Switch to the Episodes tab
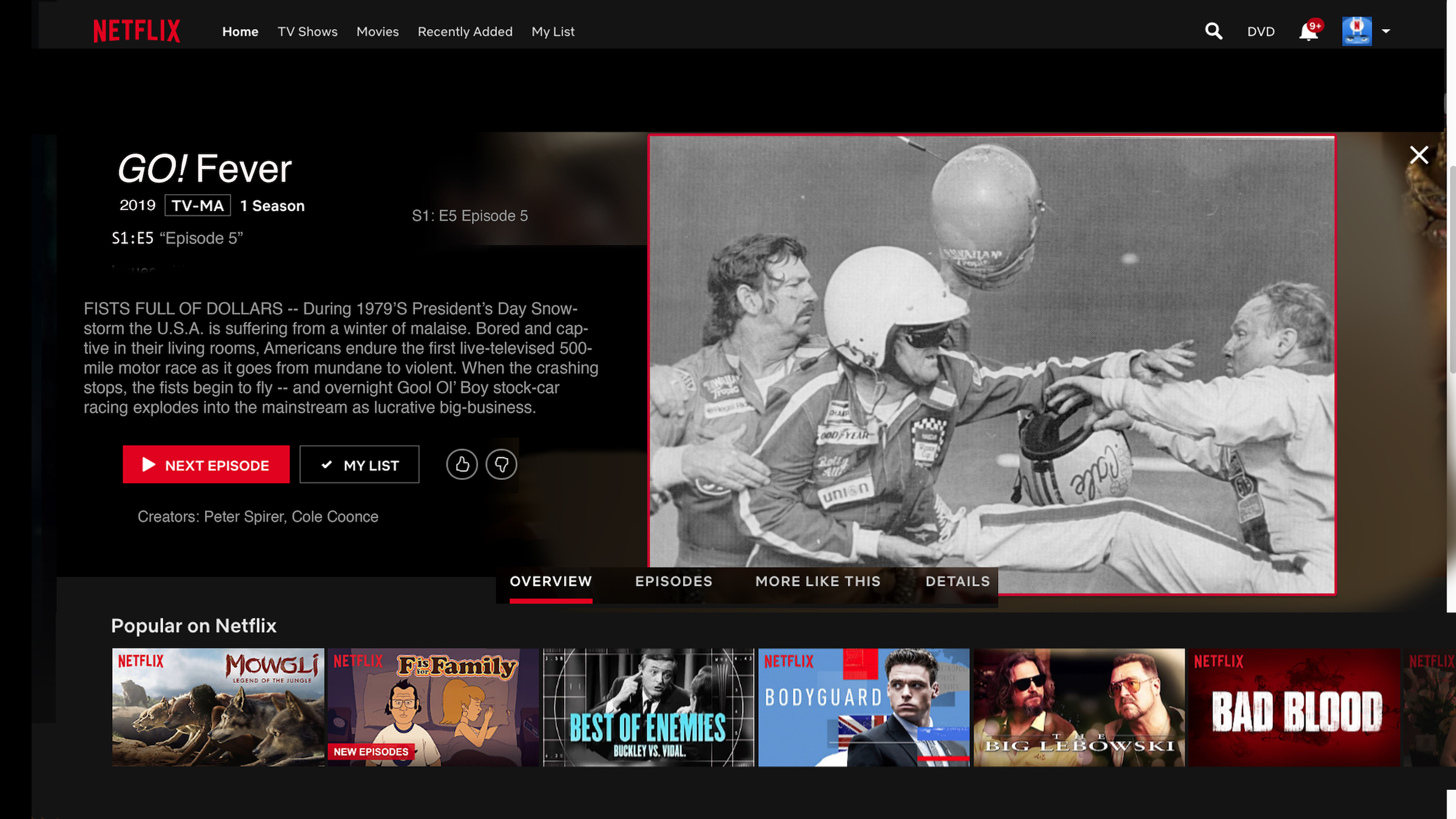This screenshot has height=819, width=1456. [673, 581]
